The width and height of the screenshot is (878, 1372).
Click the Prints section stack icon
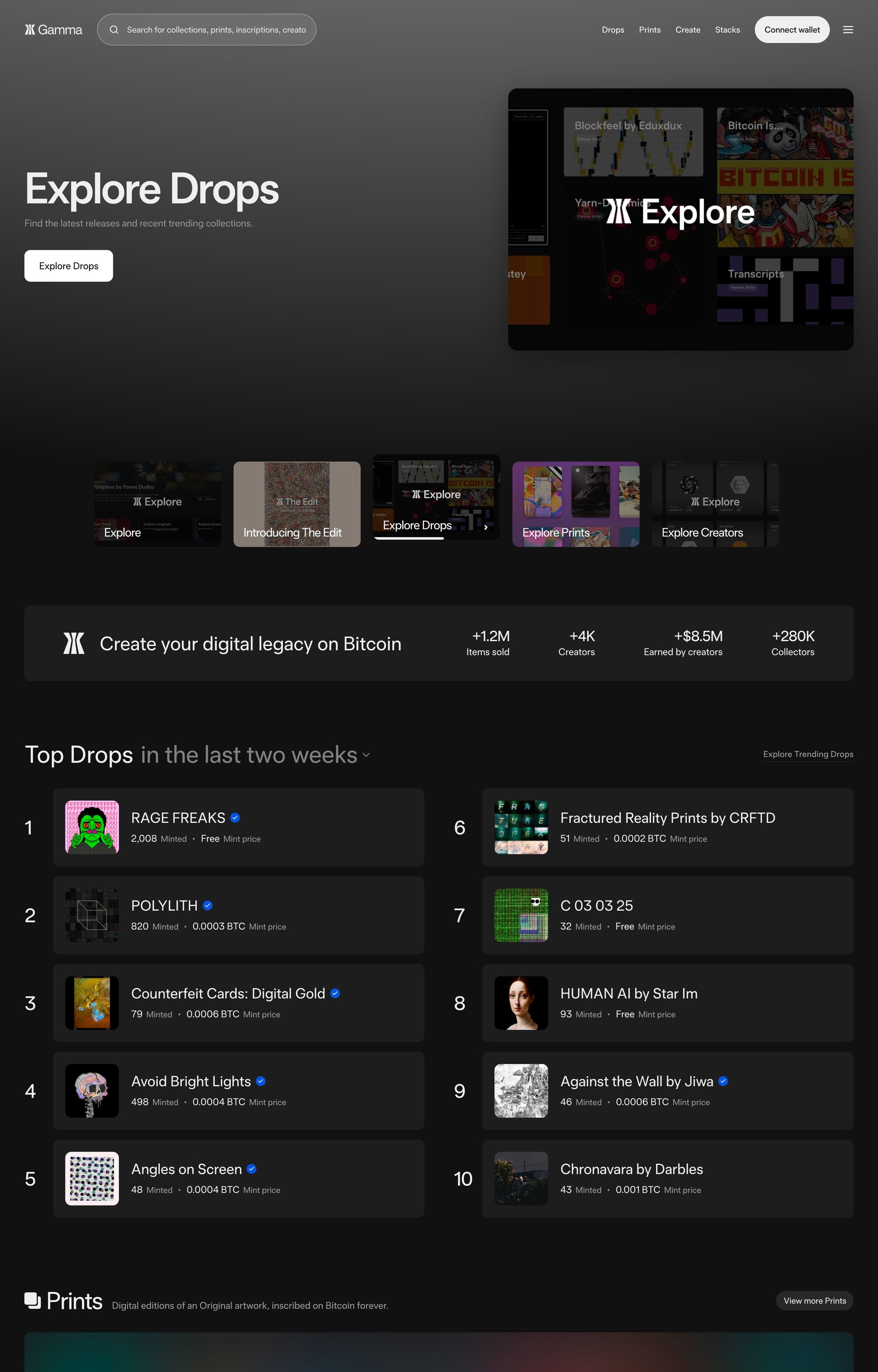tap(32, 1300)
